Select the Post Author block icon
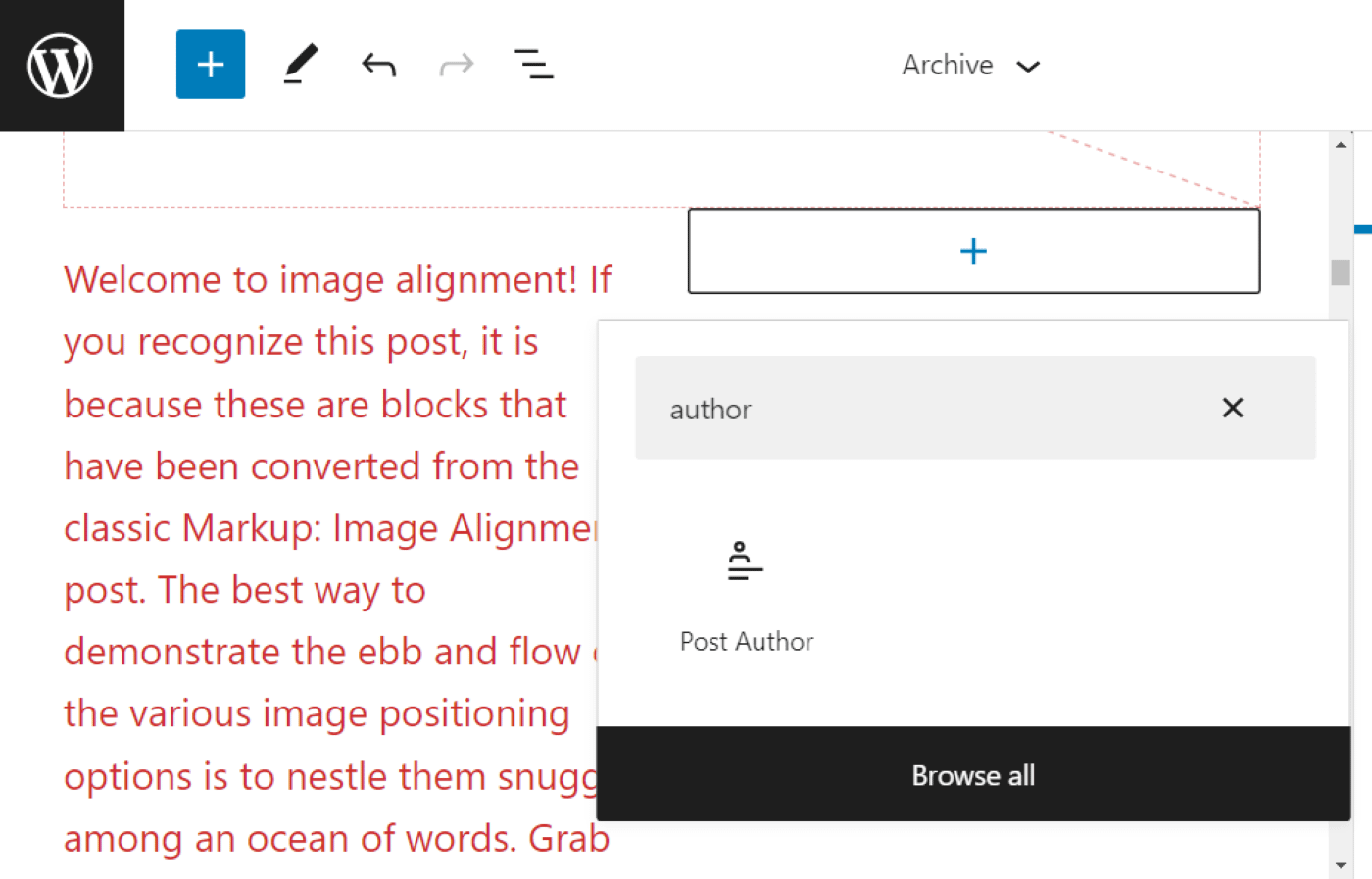Image resolution: width=1372 pixels, height=879 pixels. (x=745, y=561)
